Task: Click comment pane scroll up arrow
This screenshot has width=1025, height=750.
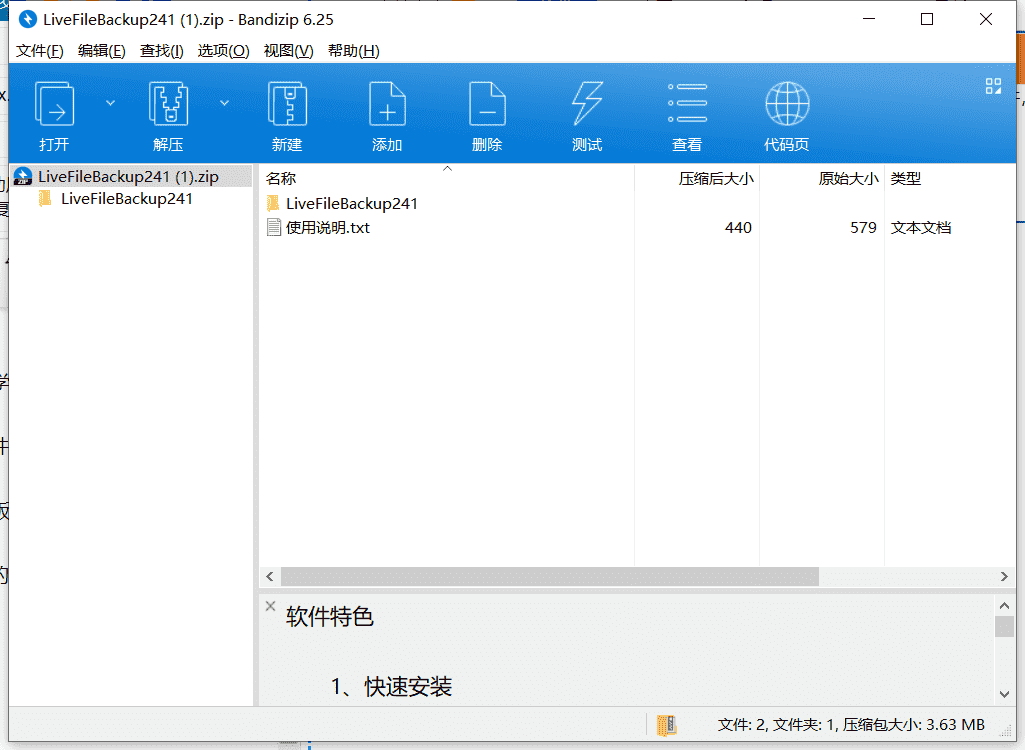Action: 1004,605
